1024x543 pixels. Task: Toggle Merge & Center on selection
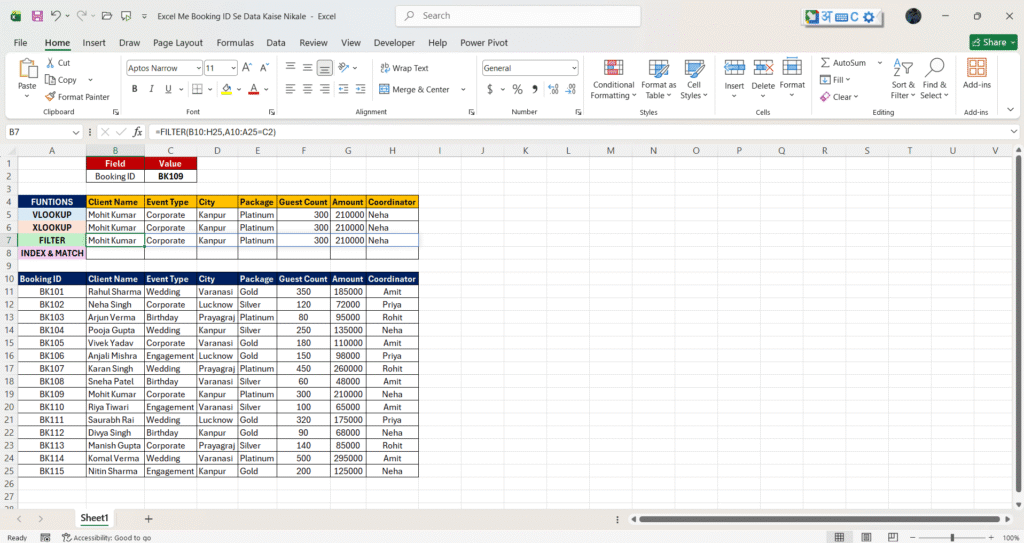tap(414, 90)
